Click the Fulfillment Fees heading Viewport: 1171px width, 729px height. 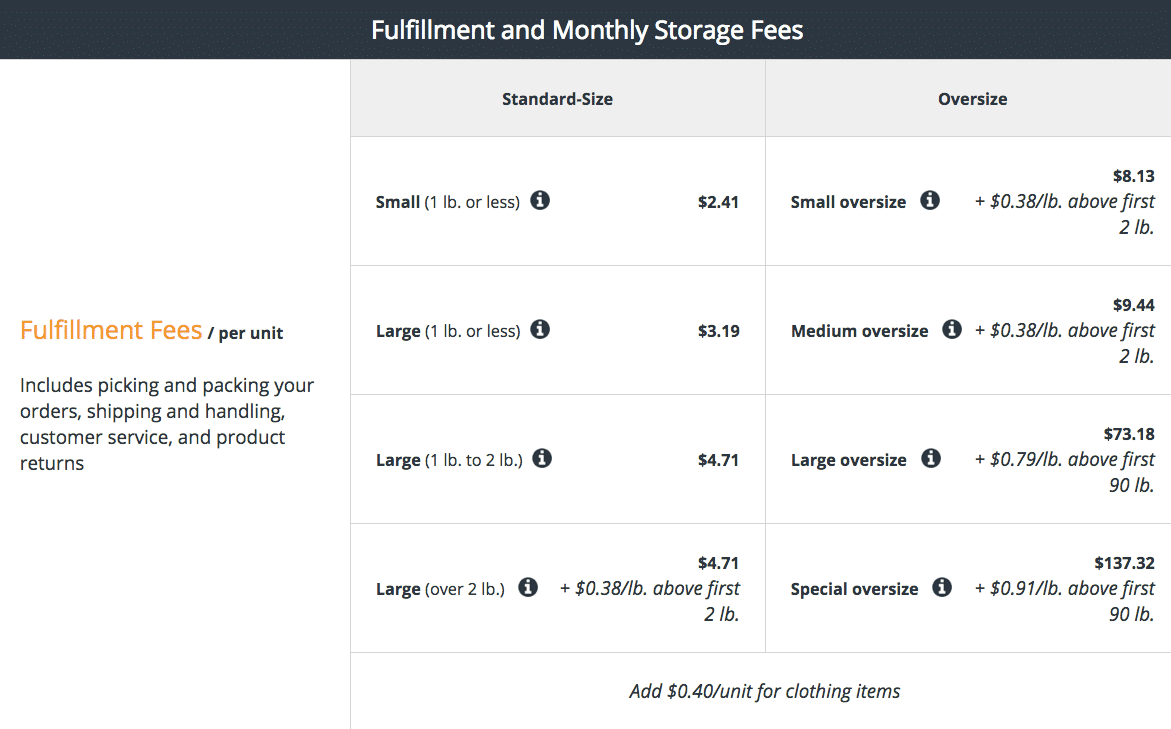(111, 331)
